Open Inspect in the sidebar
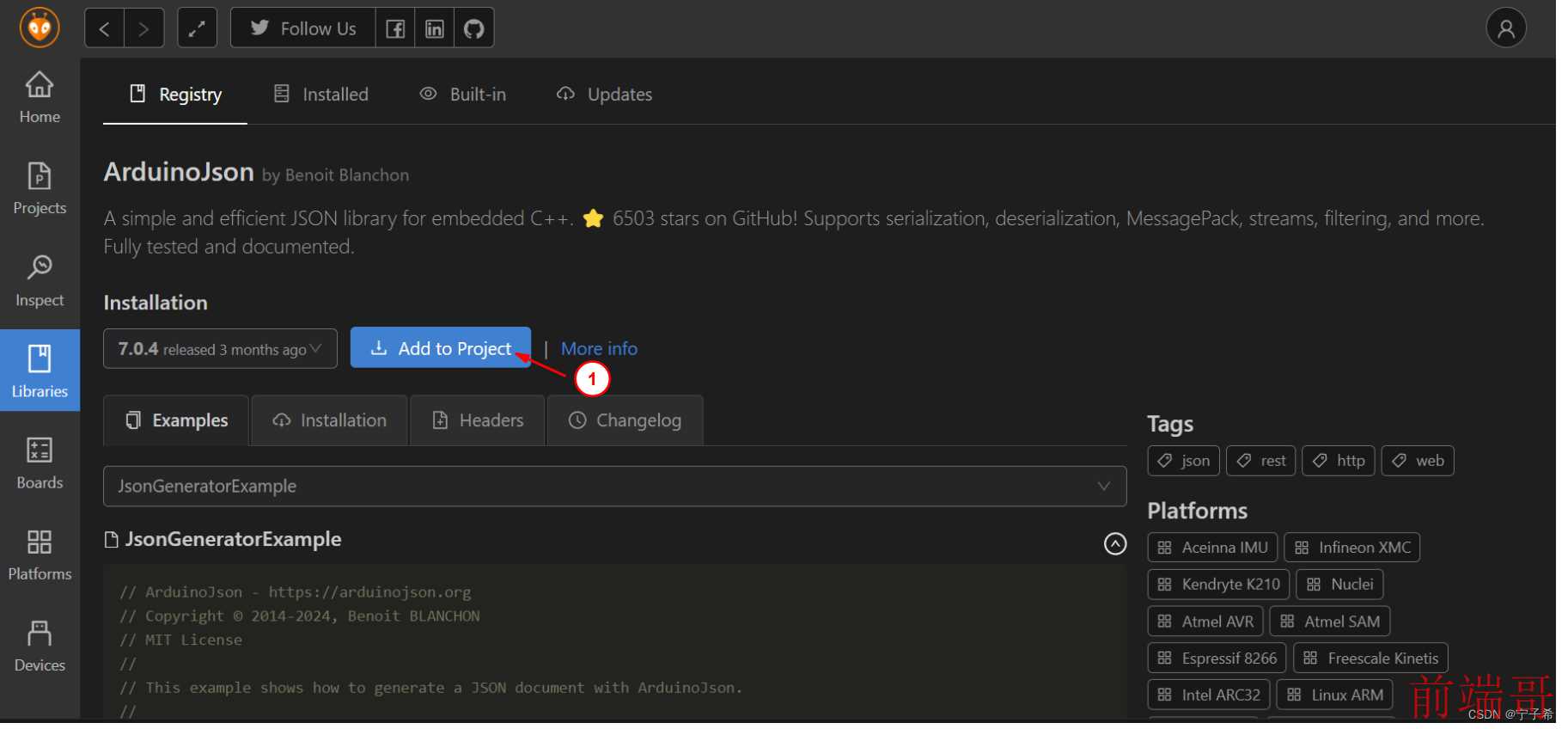Image resolution: width=1568 pixels, height=729 pixels. 40,281
